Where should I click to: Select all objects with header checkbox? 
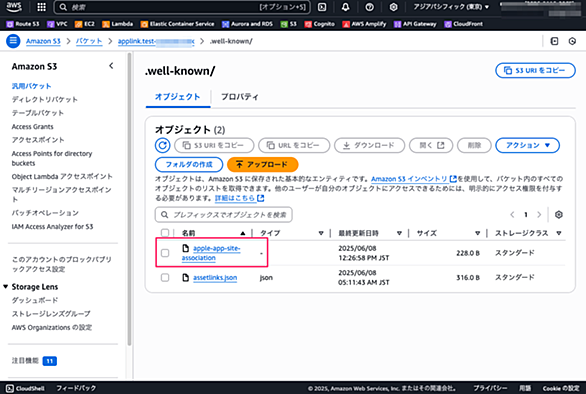(165, 233)
